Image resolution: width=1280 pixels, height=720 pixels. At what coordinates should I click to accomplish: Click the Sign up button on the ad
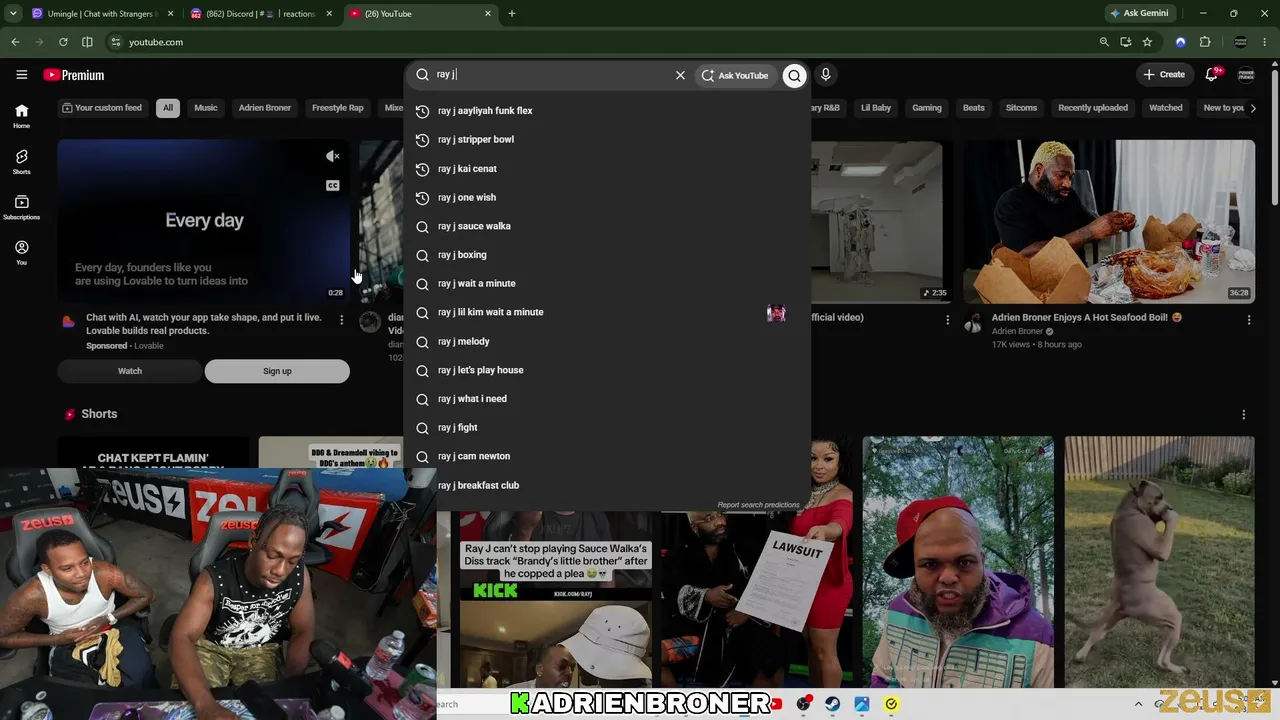[x=277, y=371]
